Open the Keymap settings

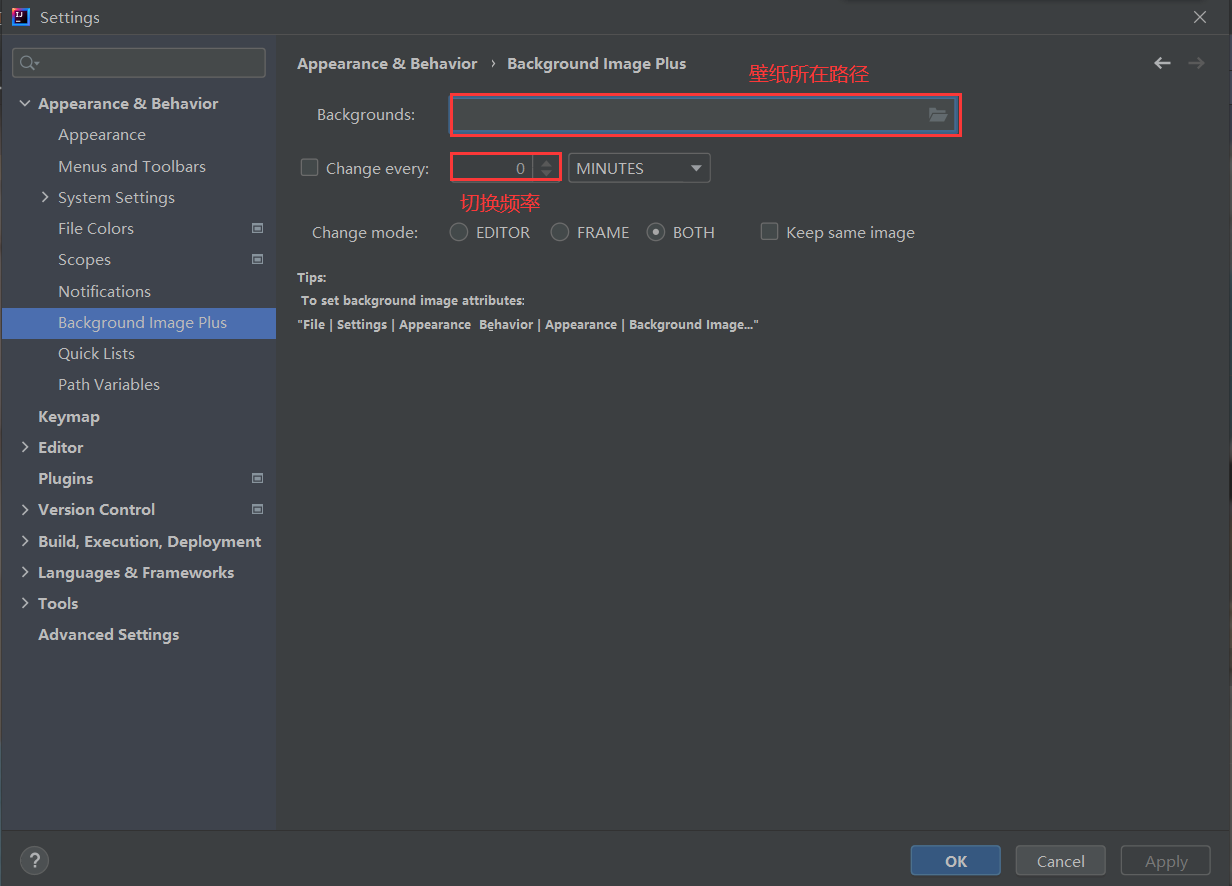[69, 417]
